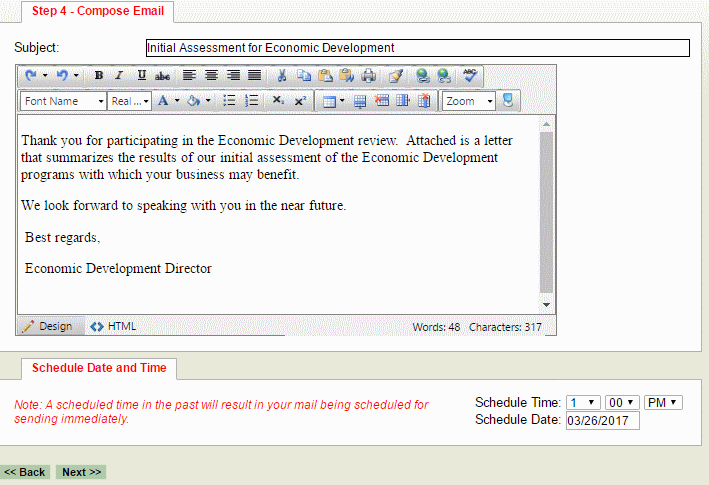Click the Schedule Date input field
The height and width of the screenshot is (485, 709).
pos(602,420)
